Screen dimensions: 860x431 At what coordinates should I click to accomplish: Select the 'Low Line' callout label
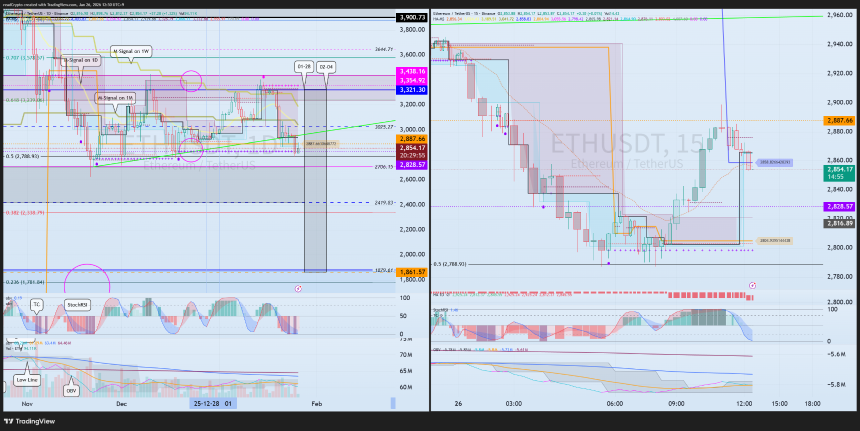pyautogui.click(x=26, y=379)
